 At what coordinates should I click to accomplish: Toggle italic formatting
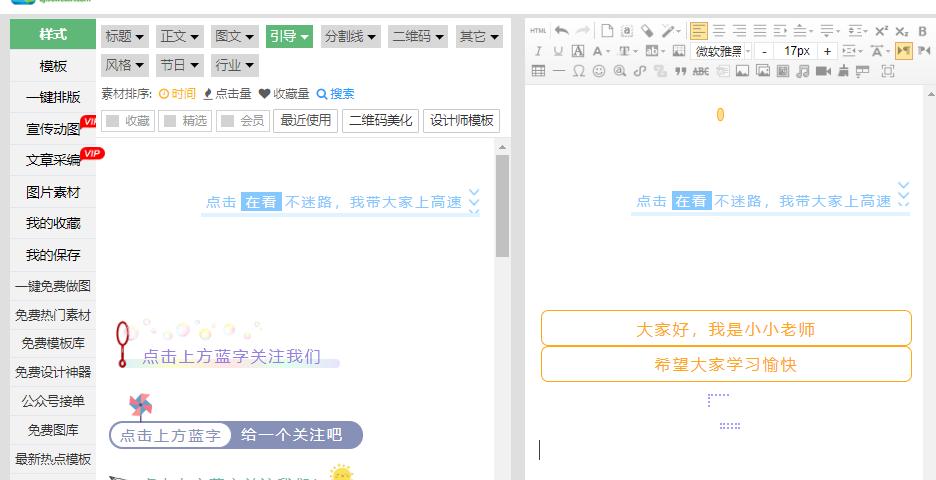pyautogui.click(x=538, y=51)
